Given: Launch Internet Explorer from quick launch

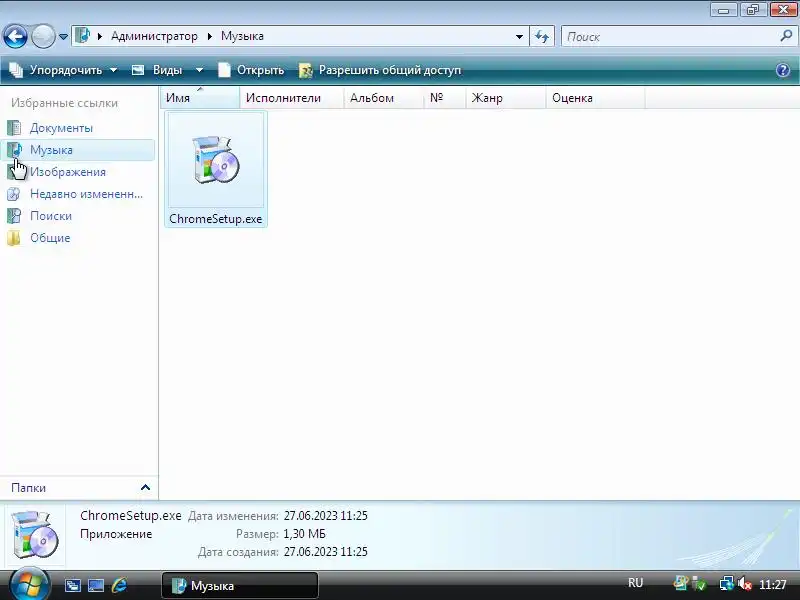Looking at the screenshot, I should pyautogui.click(x=119, y=585).
